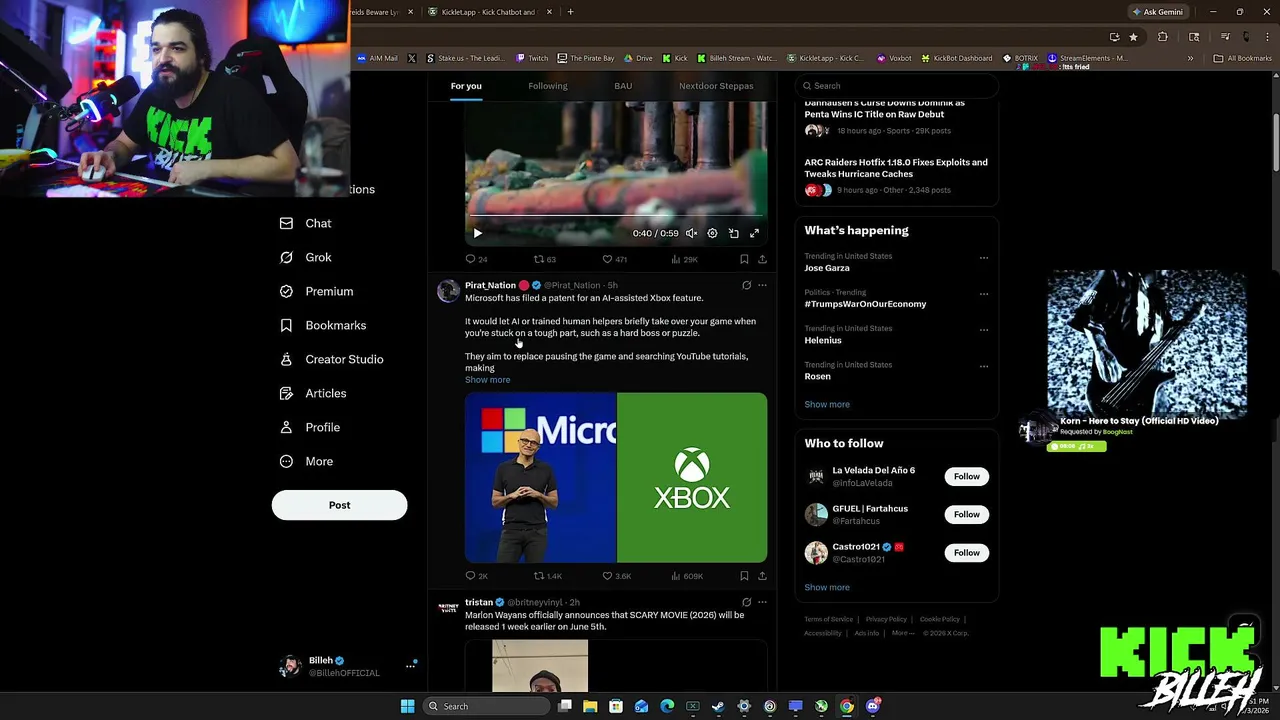
Task: Open more options for #TrumpsWarOnOurEconomy trend
Action: point(984,294)
